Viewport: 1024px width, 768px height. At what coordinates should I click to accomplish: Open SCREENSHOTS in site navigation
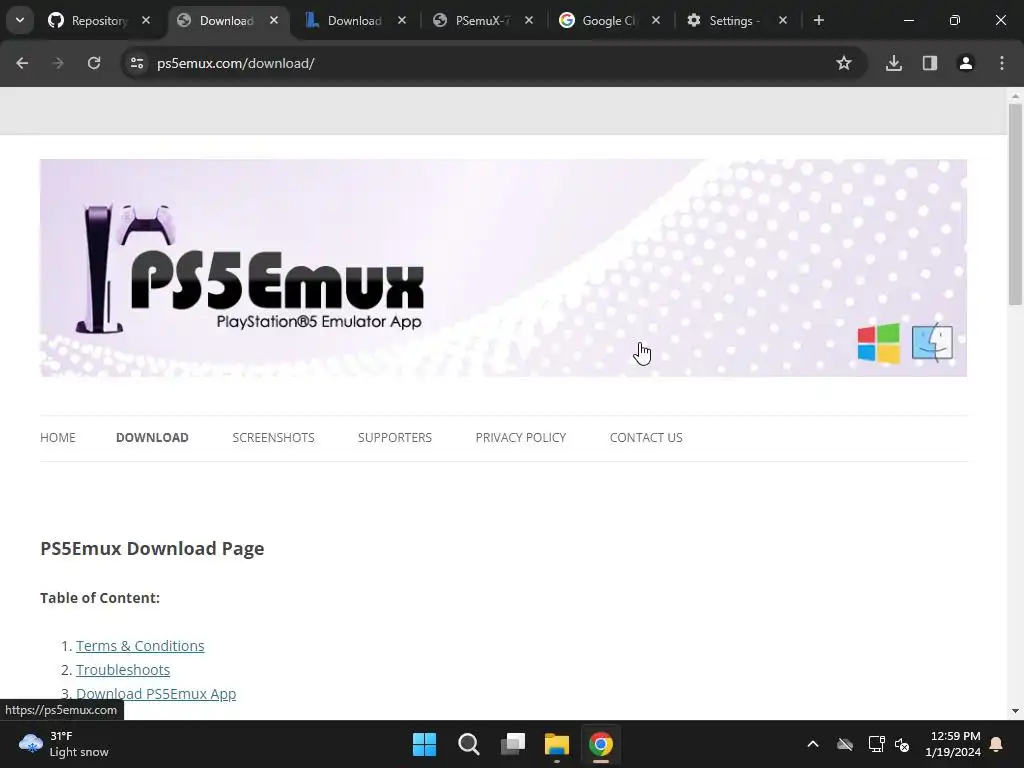click(x=273, y=438)
